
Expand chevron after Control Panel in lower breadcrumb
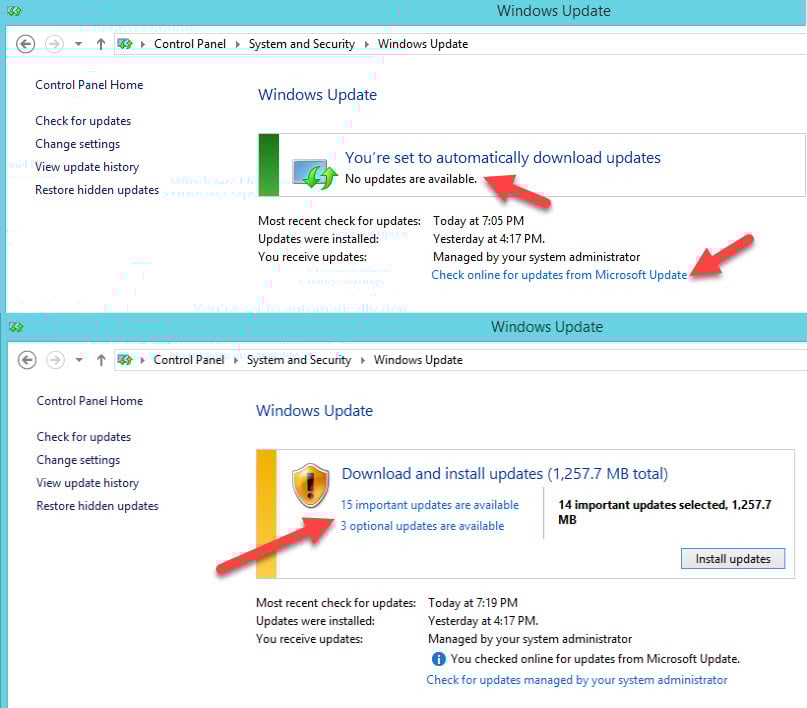pyautogui.click(x=236, y=360)
